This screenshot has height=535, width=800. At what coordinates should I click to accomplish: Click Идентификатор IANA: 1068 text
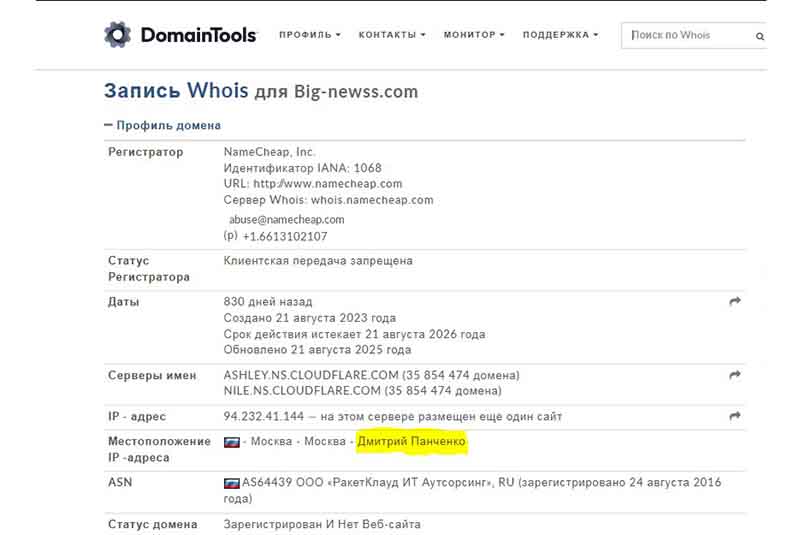302,168
